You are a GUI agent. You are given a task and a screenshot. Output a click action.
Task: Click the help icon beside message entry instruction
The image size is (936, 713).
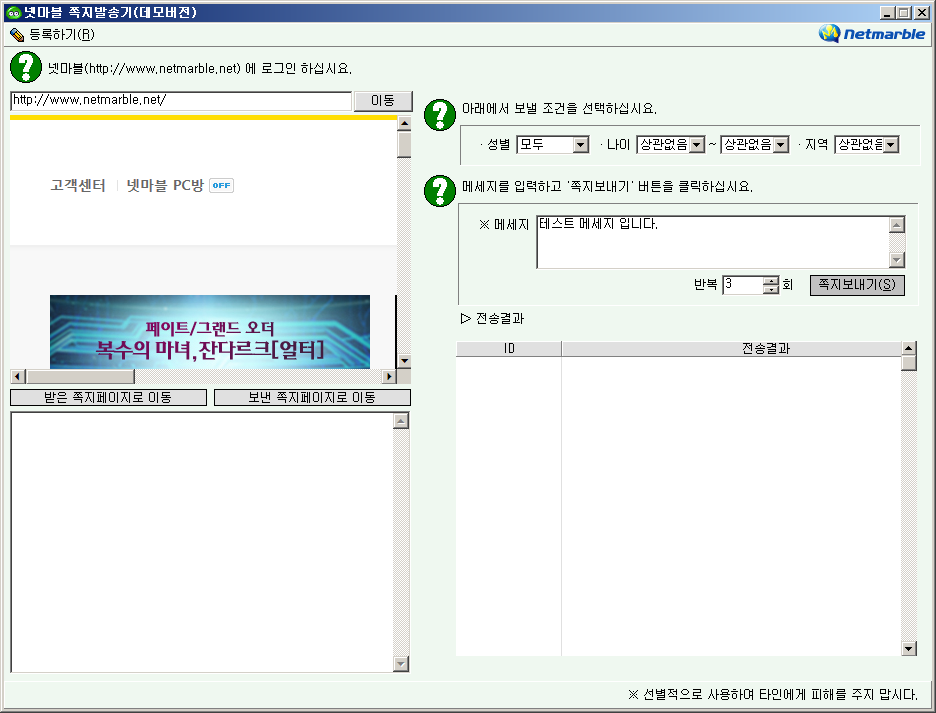click(440, 190)
